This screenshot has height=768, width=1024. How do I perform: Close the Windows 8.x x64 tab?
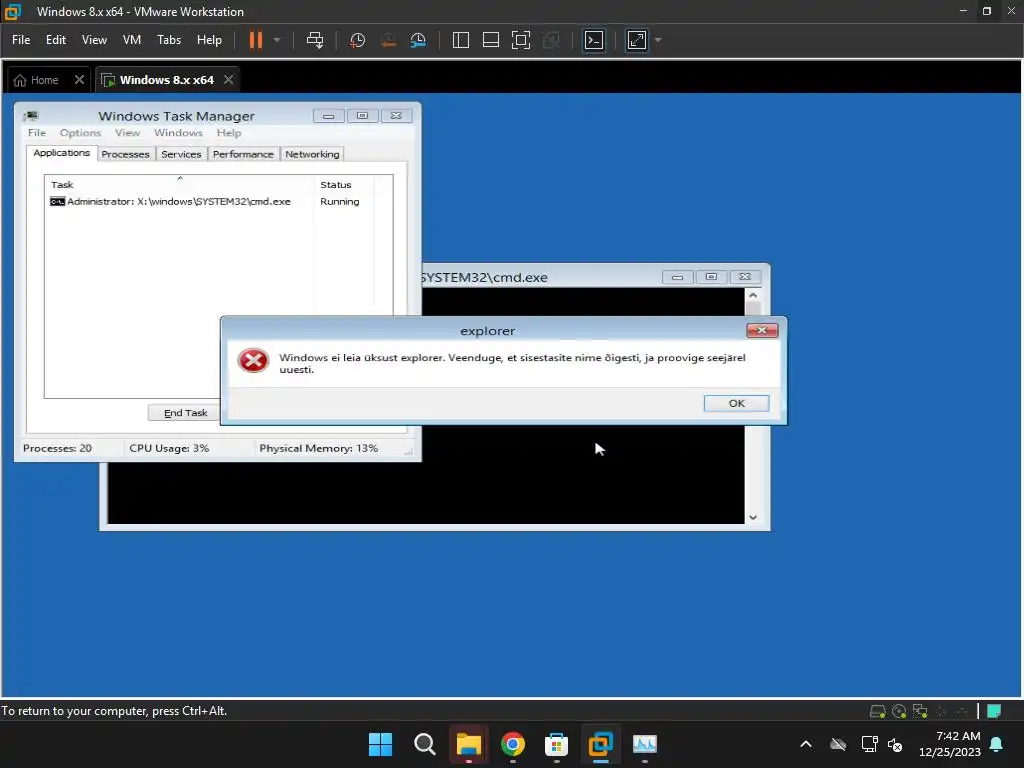point(229,80)
